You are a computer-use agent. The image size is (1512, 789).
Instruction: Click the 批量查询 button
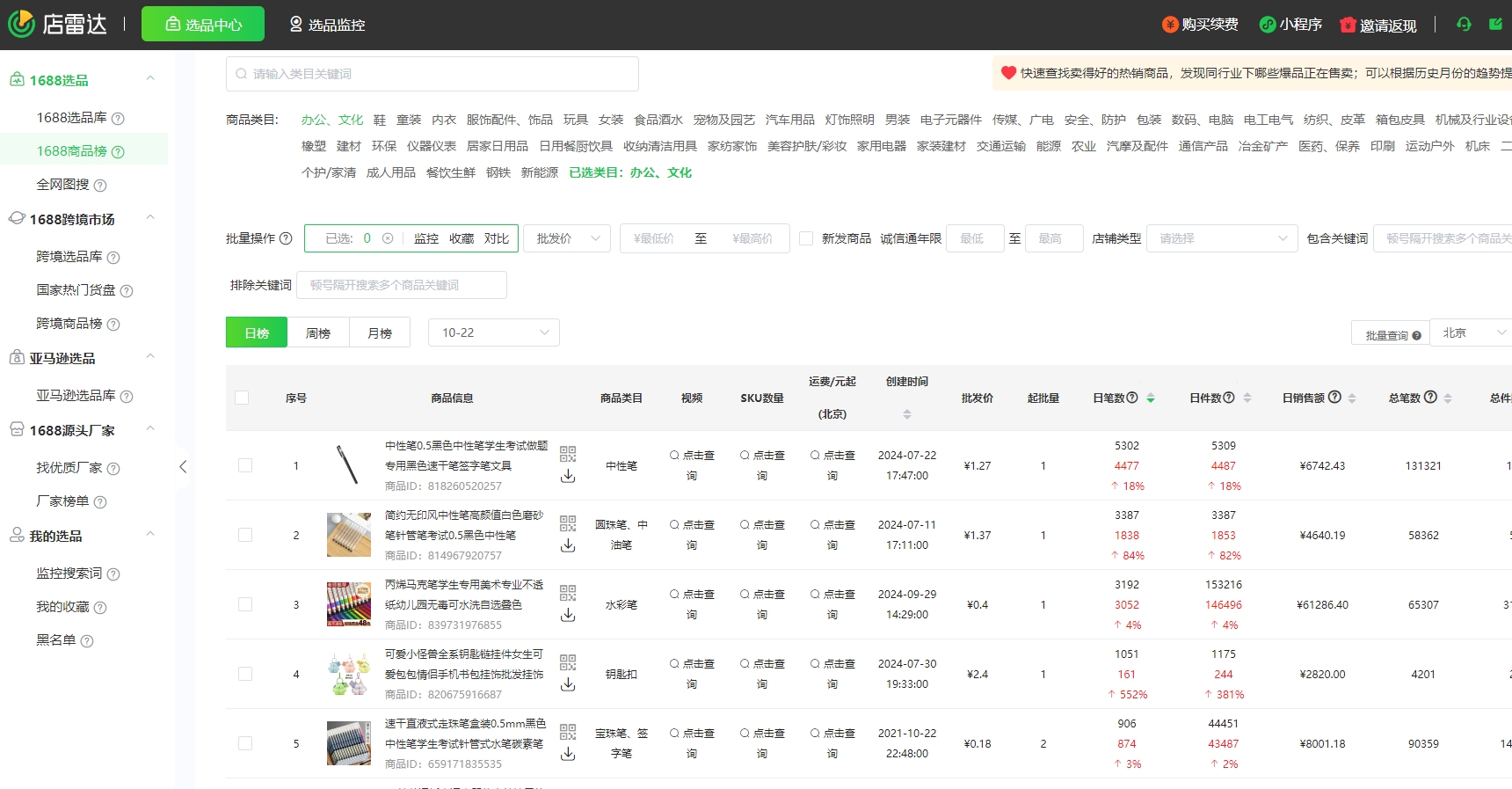point(1392,335)
